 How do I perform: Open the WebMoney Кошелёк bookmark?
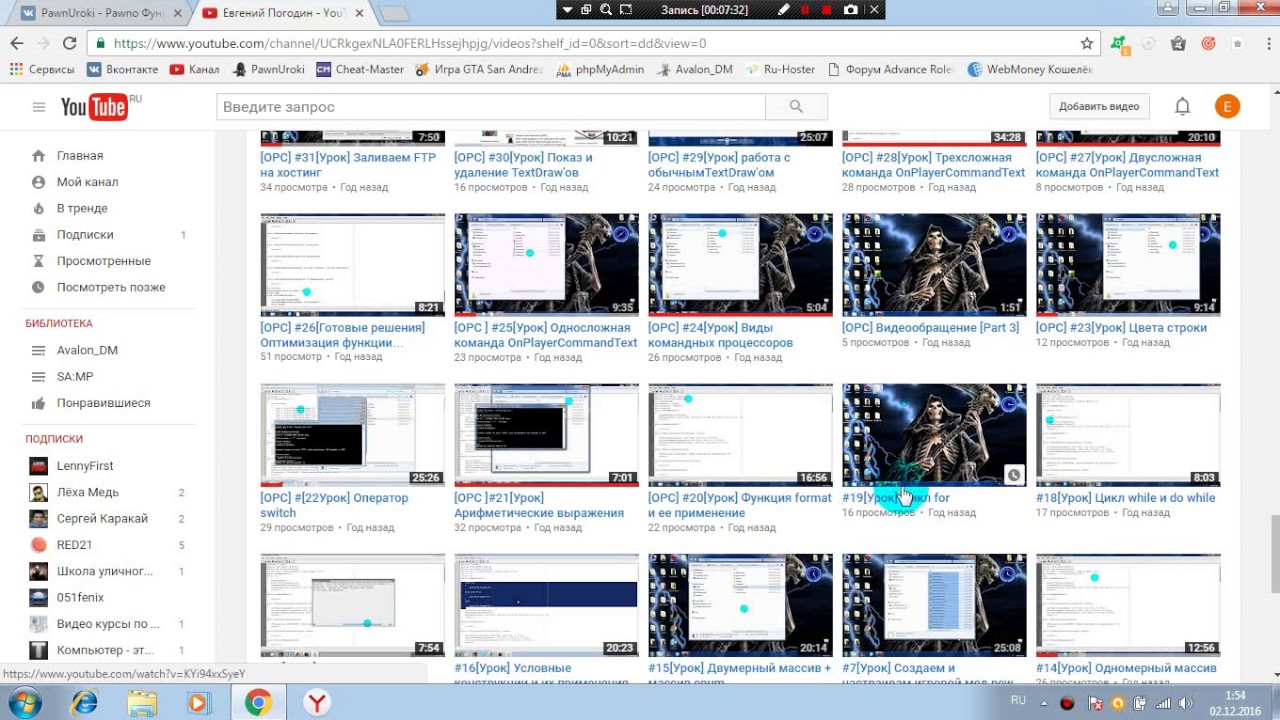point(1031,70)
